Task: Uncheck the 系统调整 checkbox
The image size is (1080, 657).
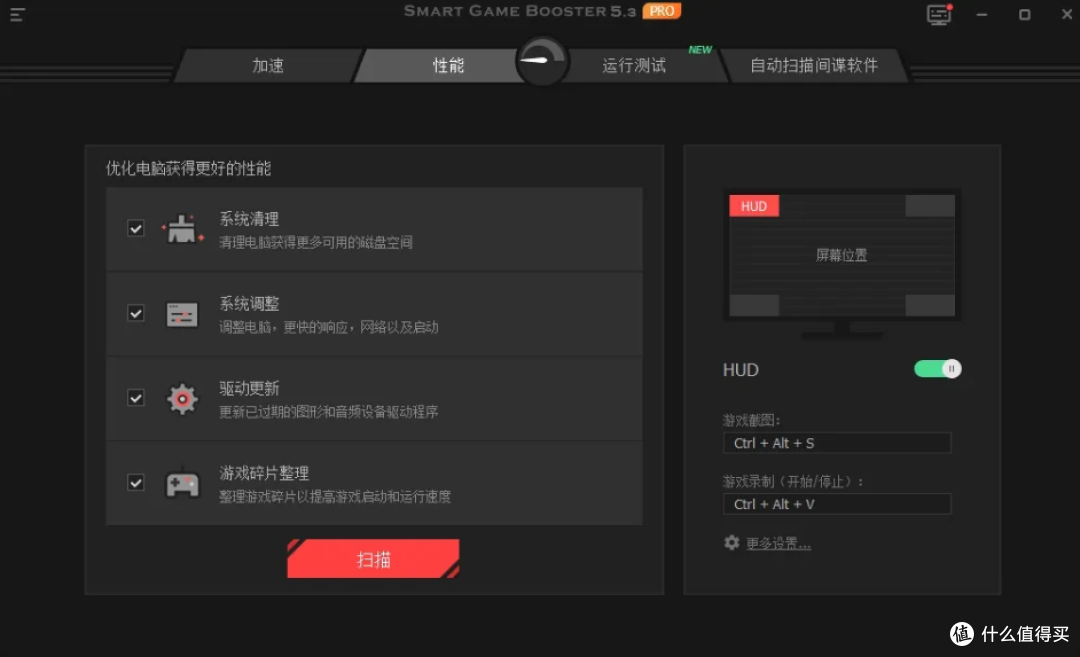Action: (136, 313)
